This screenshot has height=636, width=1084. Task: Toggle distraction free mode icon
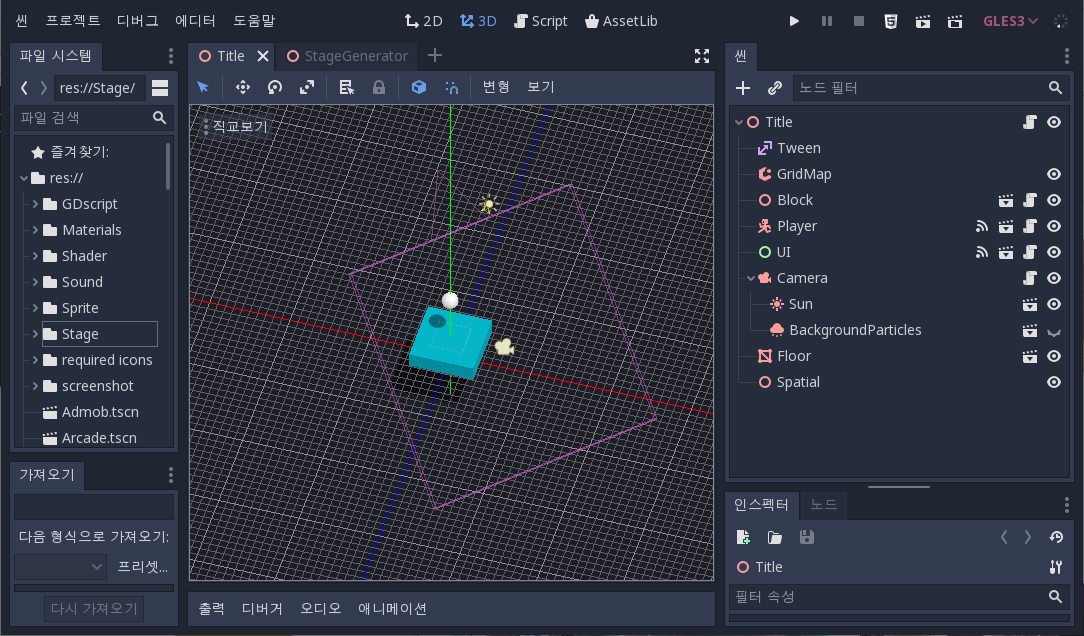702,56
